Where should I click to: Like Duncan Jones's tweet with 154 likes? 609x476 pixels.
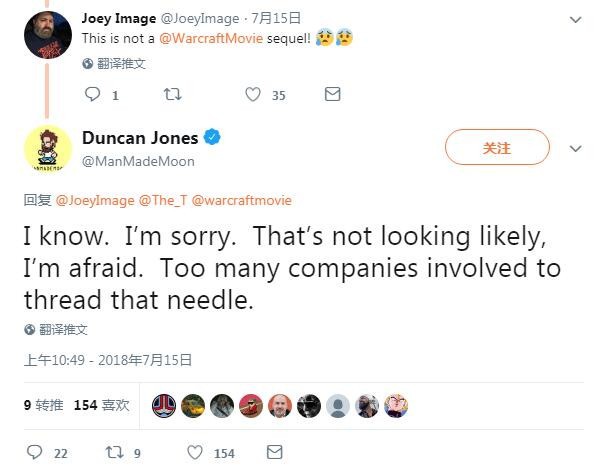click(x=195, y=452)
